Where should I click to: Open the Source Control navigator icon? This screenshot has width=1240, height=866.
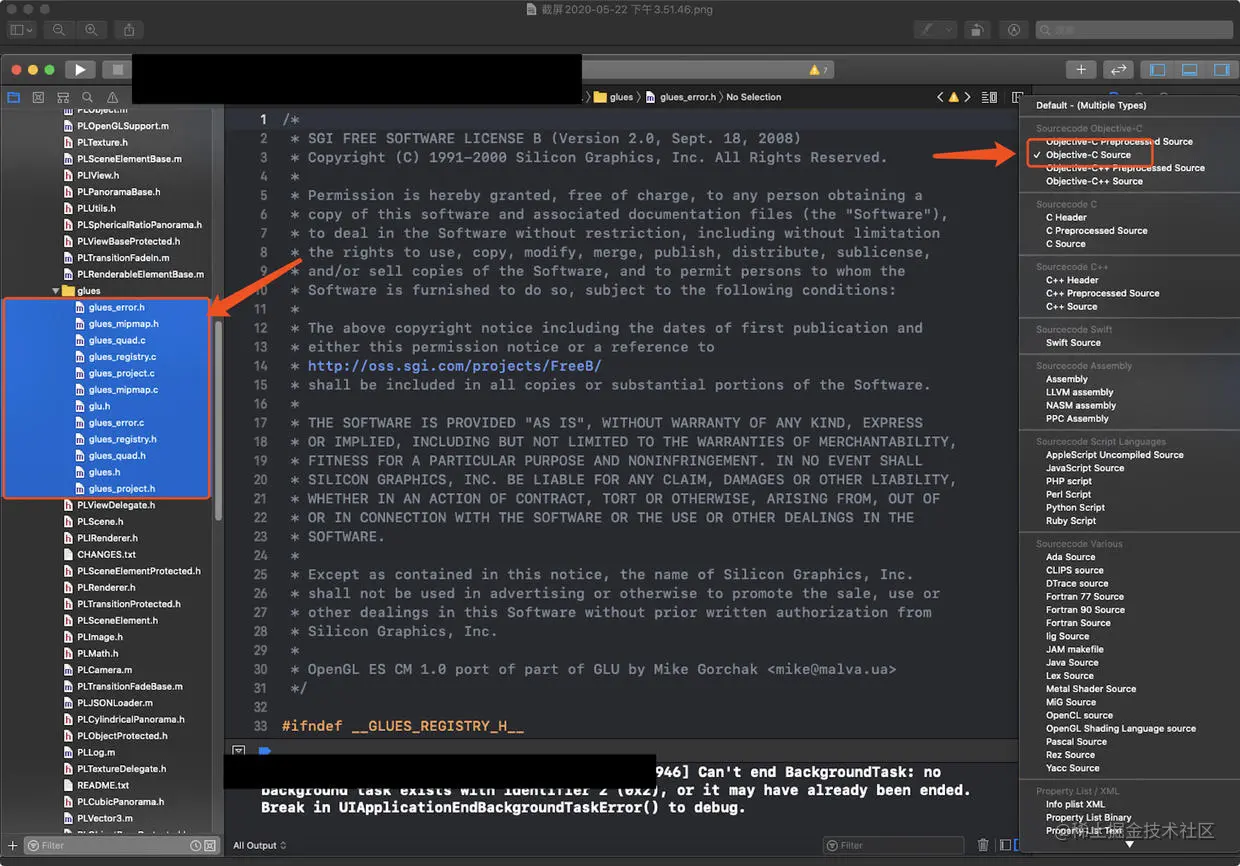pos(38,97)
